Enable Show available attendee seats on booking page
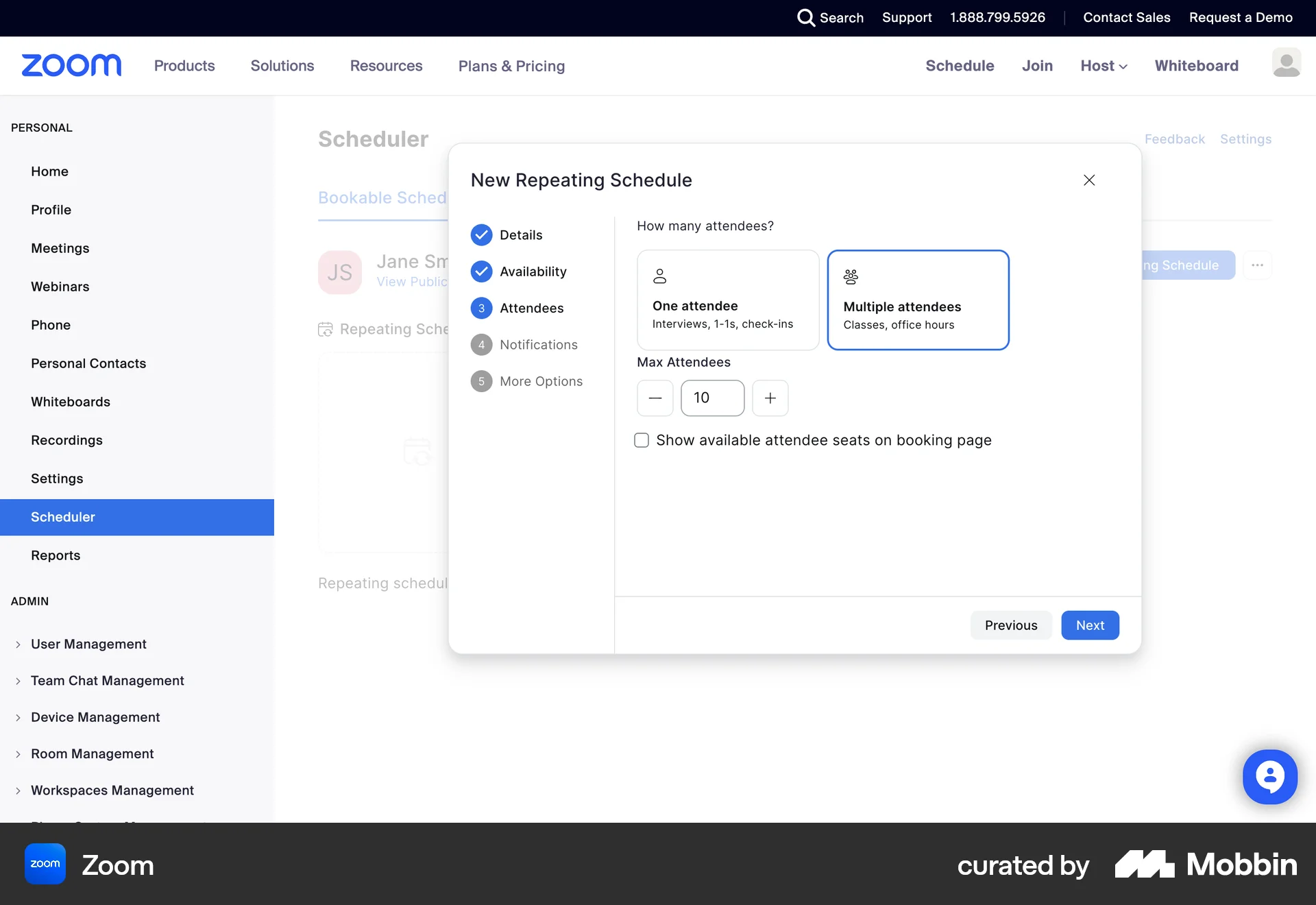Viewport: 1316px width, 905px height. pos(642,440)
